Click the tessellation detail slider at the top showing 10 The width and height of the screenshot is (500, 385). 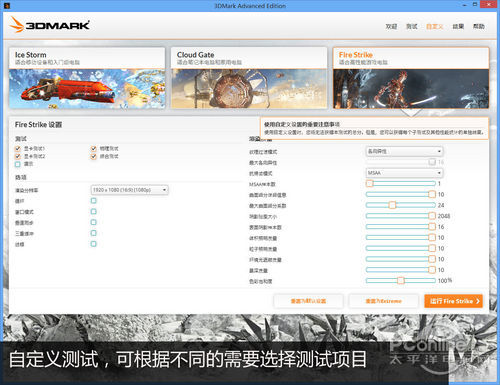point(401,194)
